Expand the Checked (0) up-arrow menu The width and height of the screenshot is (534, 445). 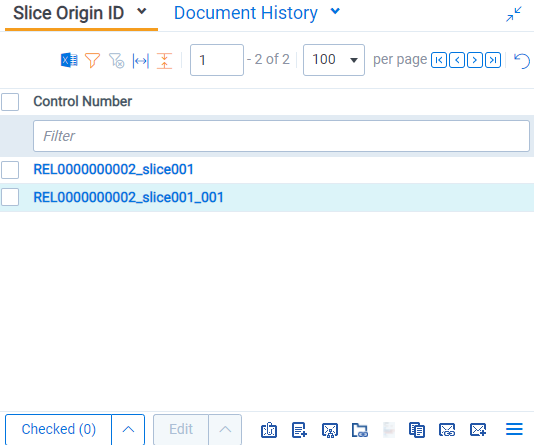128,429
